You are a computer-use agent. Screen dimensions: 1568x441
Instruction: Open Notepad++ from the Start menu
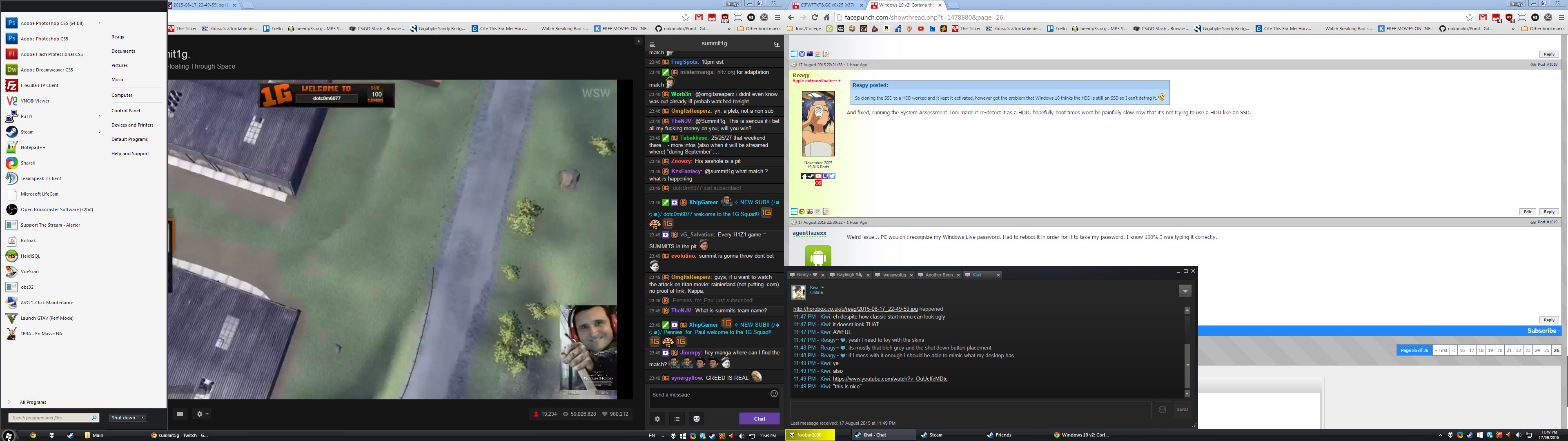pos(33,147)
